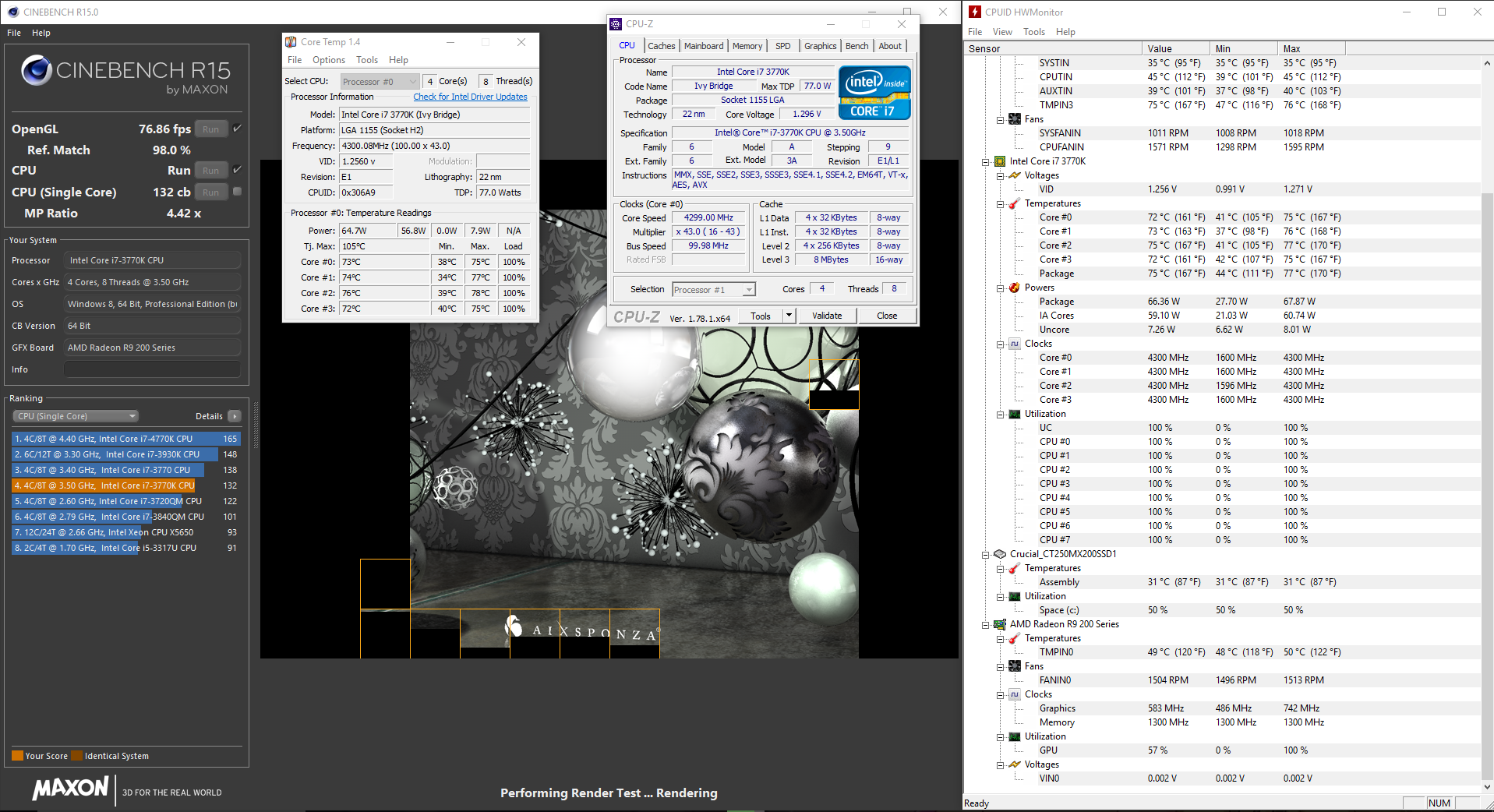This screenshot has width=1494, height=812.
Task: Collapse the Fans branch above SYSFANIN
Action: click(1000, 120)
